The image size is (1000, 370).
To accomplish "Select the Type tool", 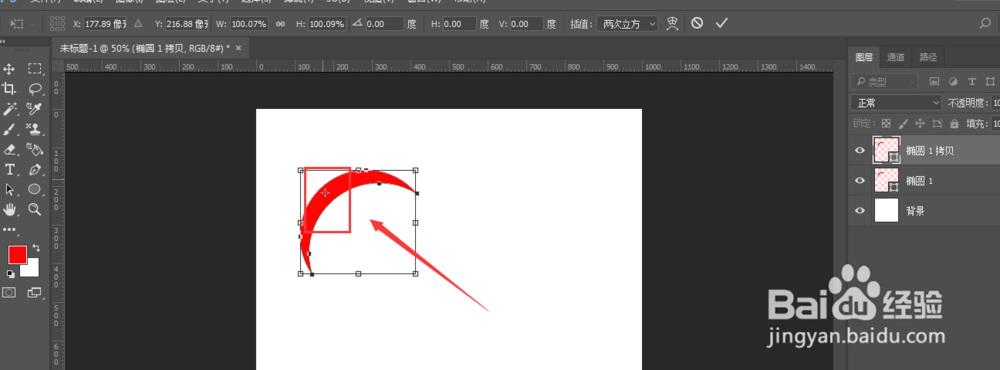I will (x=10, y=169).
